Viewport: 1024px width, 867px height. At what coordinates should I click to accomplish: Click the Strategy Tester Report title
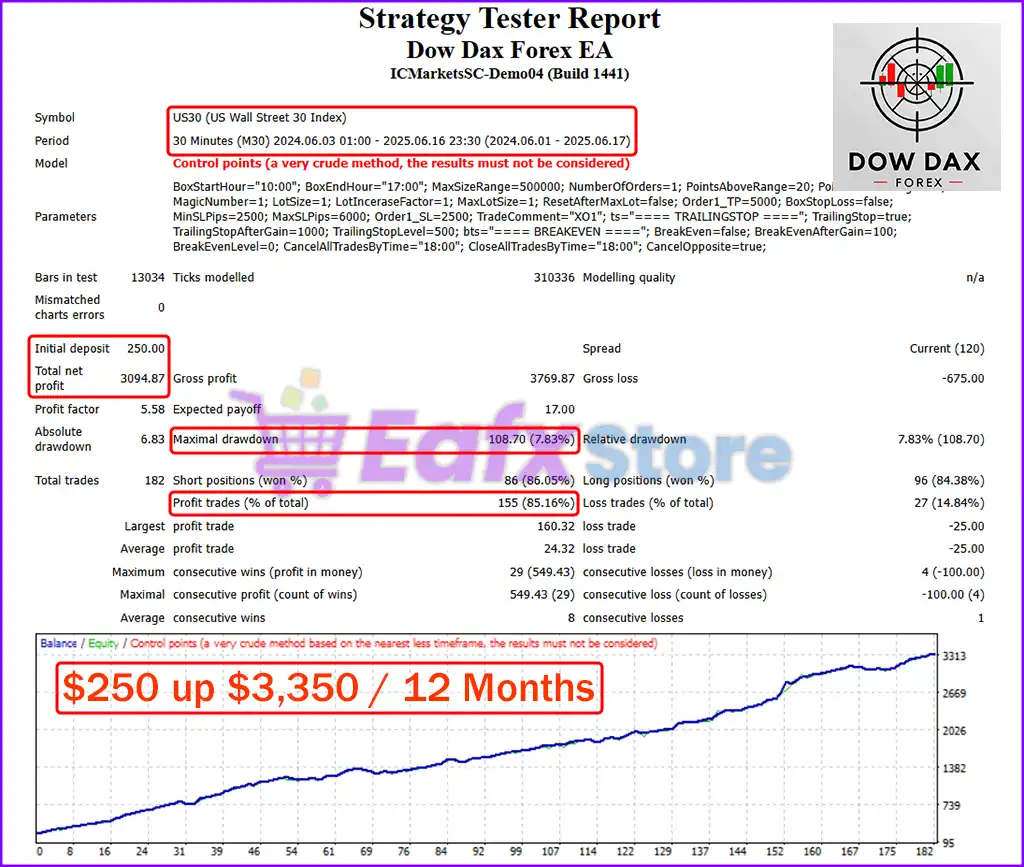coord(509,18)
